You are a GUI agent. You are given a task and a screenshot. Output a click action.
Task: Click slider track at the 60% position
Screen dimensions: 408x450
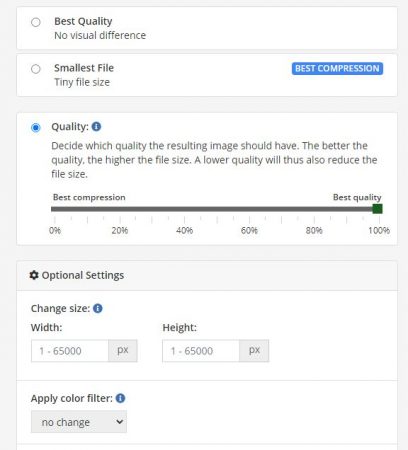coord(249,209)
